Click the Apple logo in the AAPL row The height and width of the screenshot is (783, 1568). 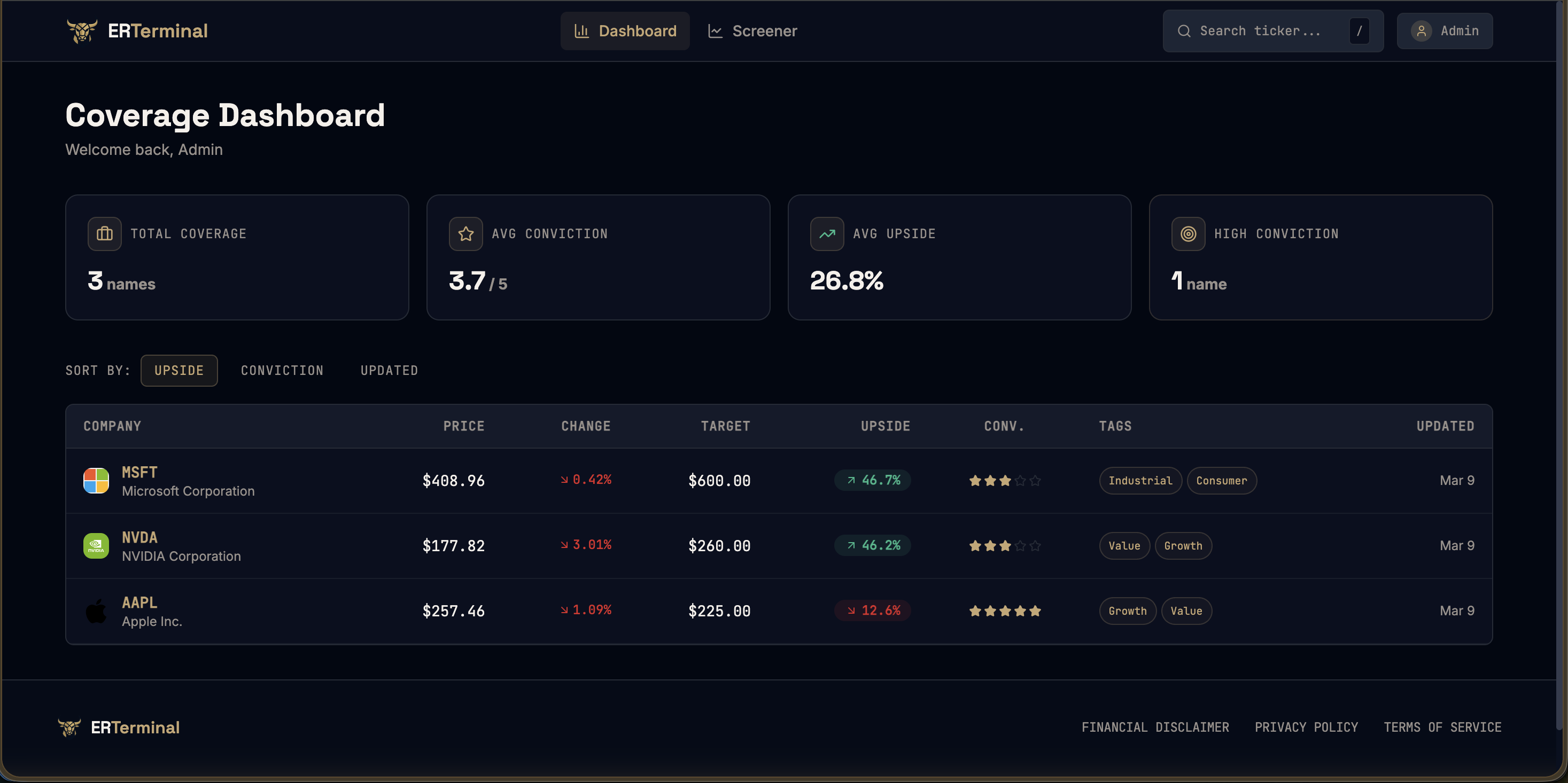tap(96, 611)
